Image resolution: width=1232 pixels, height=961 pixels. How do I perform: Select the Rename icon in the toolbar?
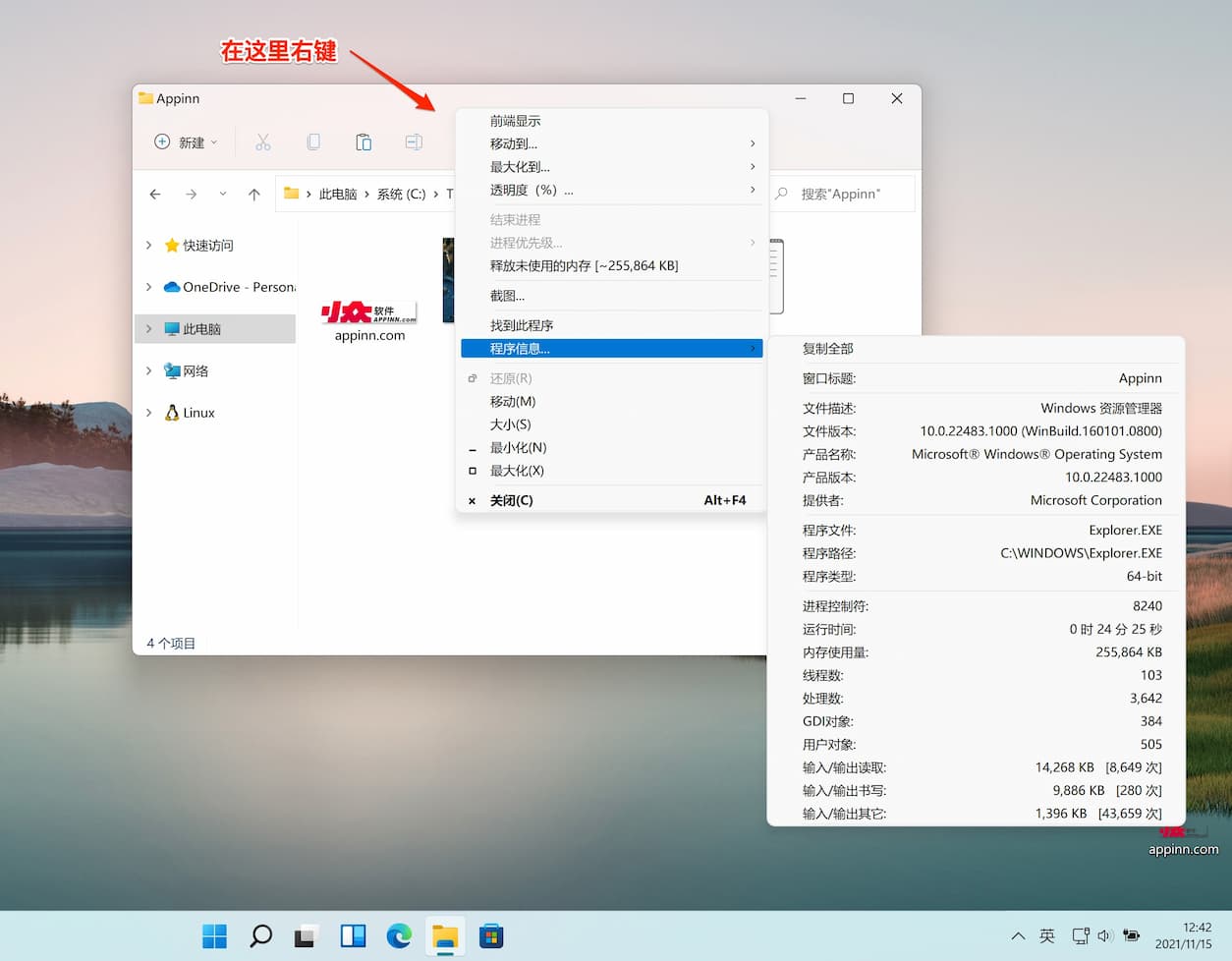[413, 141]
